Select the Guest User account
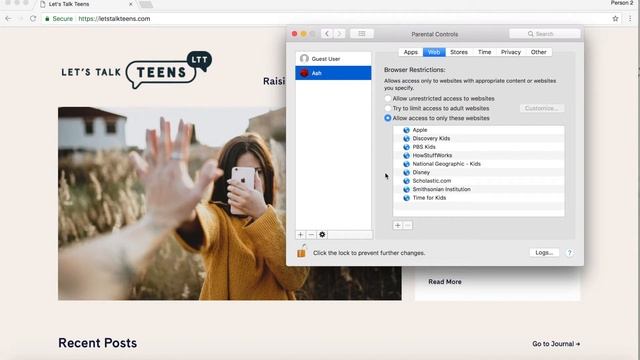The width and height of the screenshot is (640, 360). tap(333, 59)
